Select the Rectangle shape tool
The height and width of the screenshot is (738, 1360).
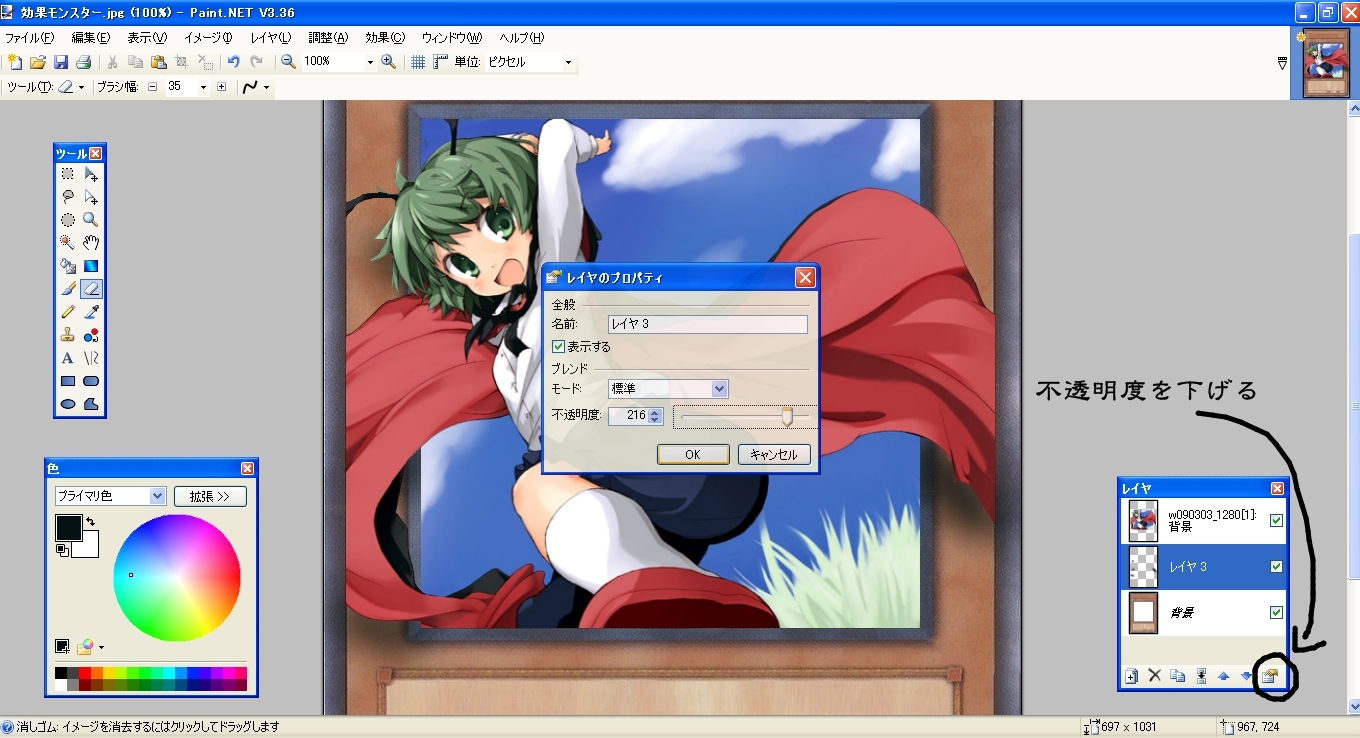[x=68, y=381]
